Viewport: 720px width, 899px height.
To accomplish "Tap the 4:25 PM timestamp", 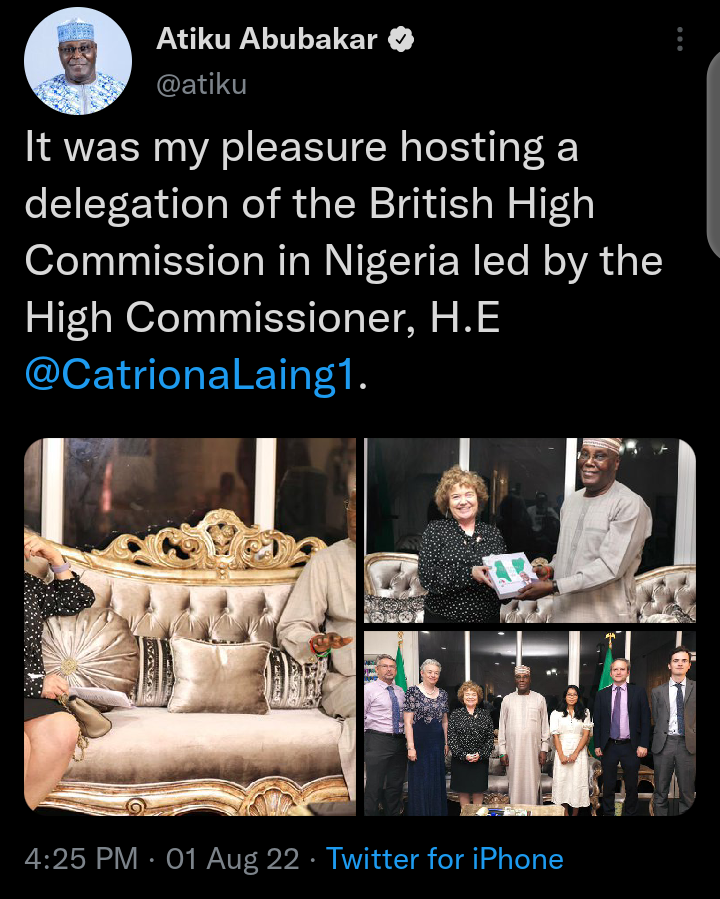I will tap(81, 858).
